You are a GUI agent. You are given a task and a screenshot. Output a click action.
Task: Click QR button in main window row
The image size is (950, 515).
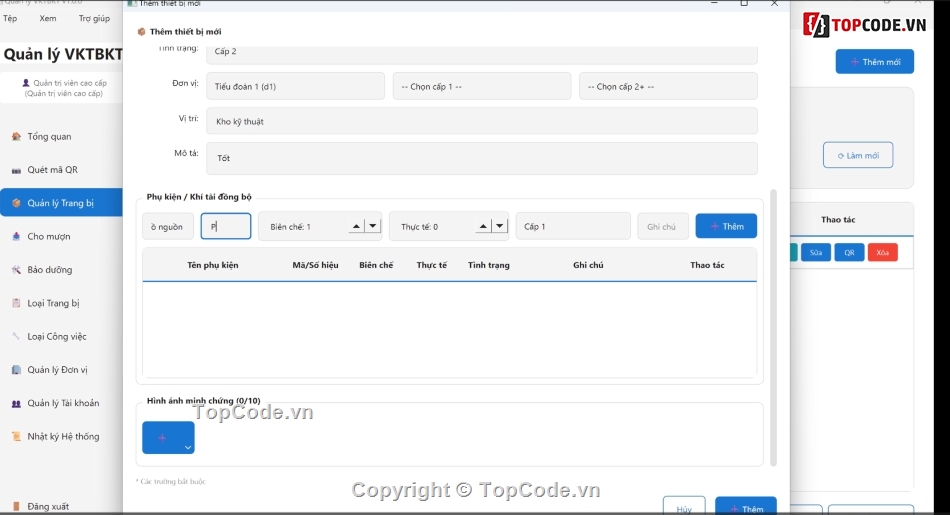pyautogui.click(x=849, y=253)
